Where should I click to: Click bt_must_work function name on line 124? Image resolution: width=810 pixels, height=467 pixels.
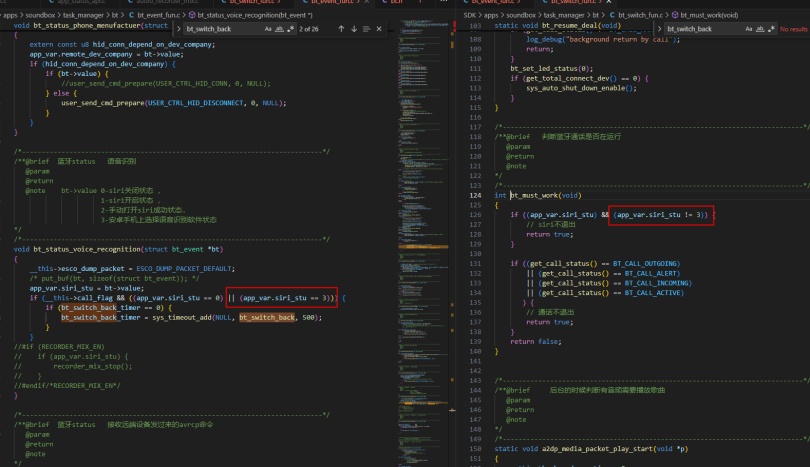[x=535, y=195]
